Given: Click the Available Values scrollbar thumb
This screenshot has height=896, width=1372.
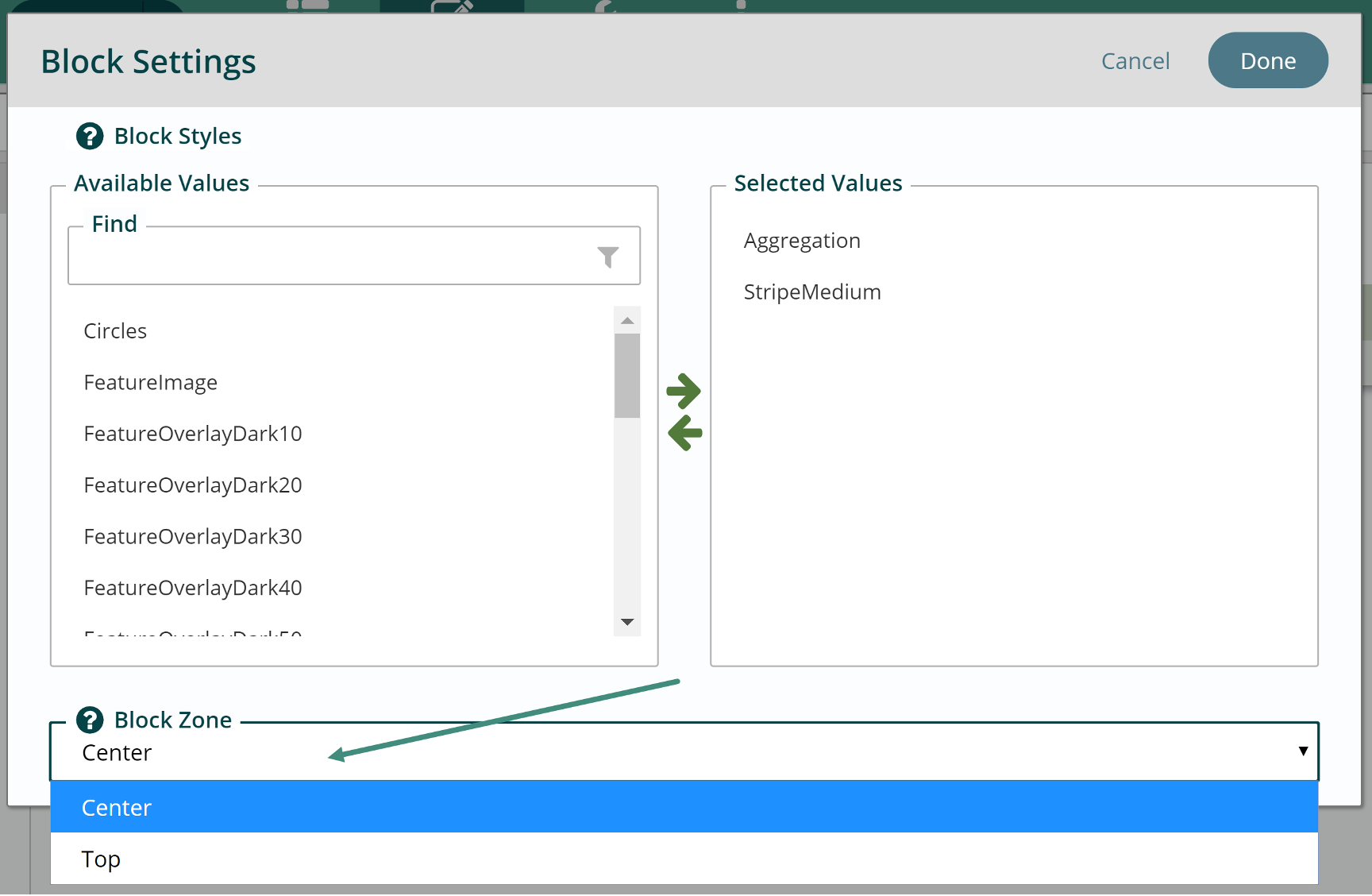Looking at the screenshot, I should pyautogui.click(x=627, y=376).
